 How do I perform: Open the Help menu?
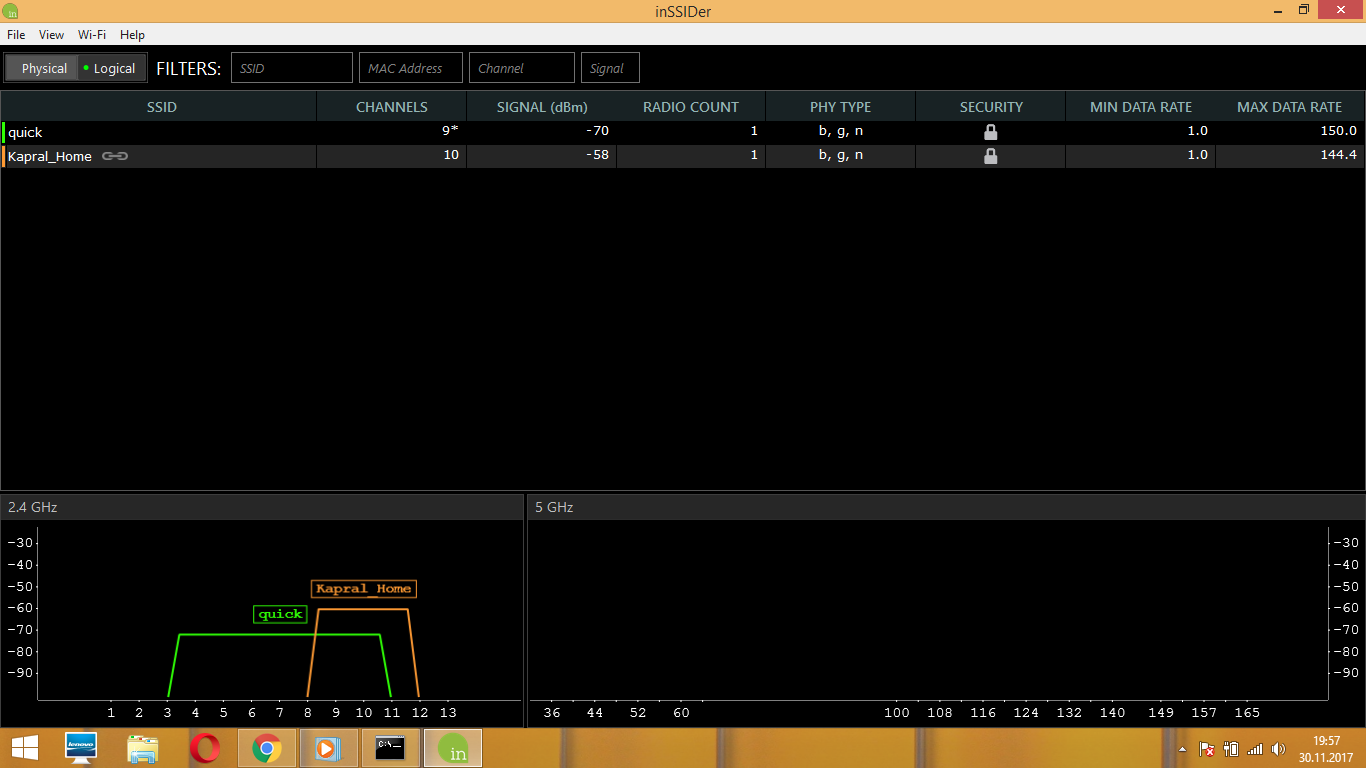[x=132, y=35]
